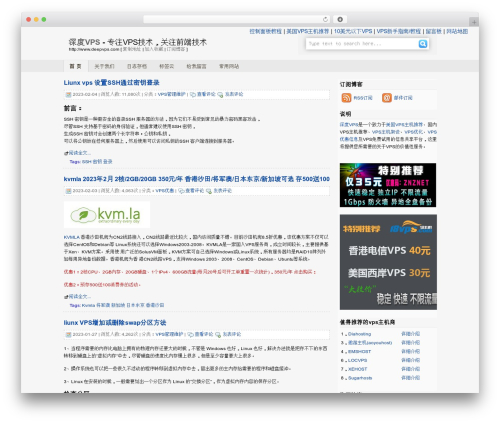Click view-comments bubble icon on swap post
The image size is (500, 423).
click(x=190, y=334)
